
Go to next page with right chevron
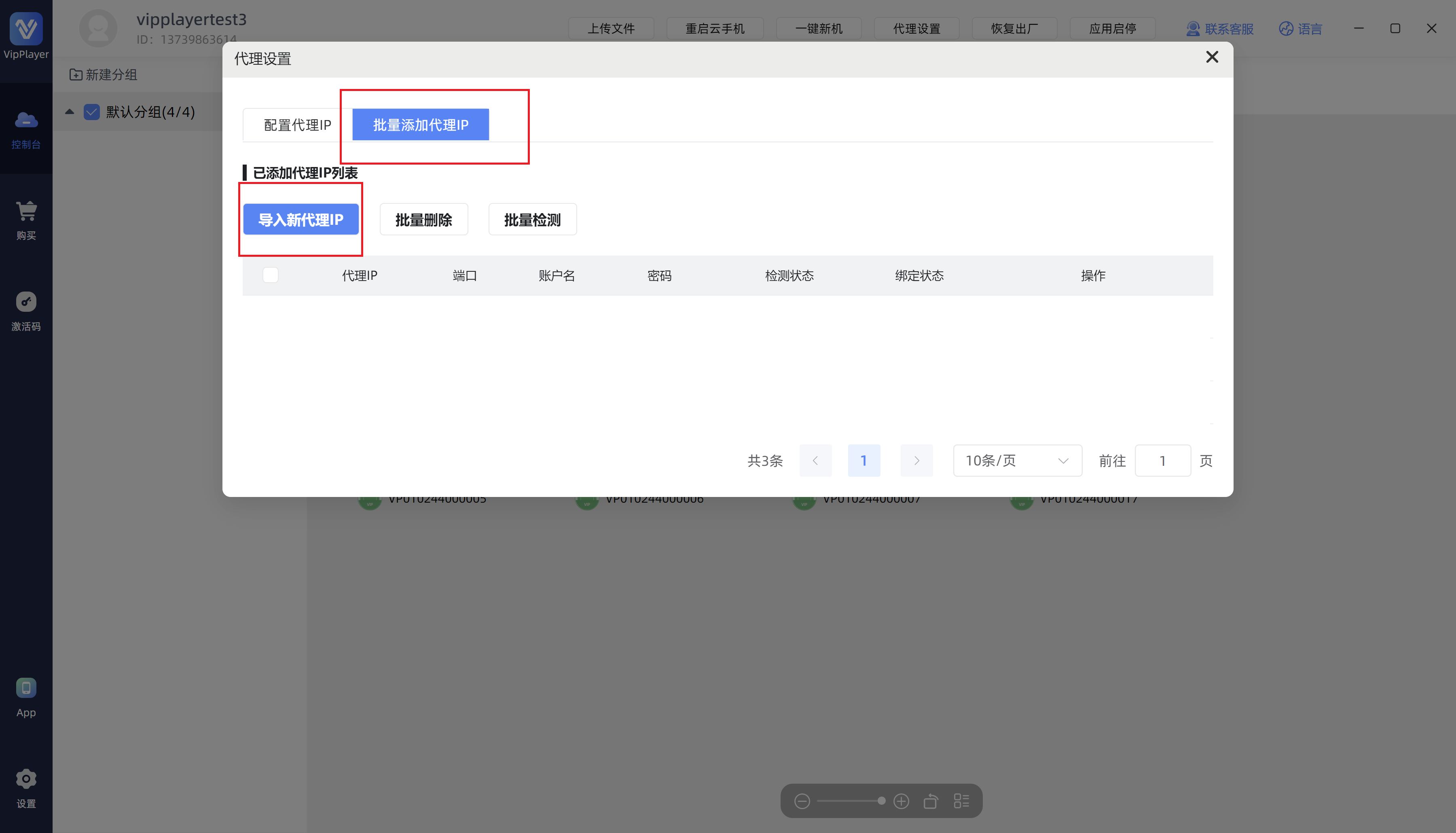click(x=916, y=461)
